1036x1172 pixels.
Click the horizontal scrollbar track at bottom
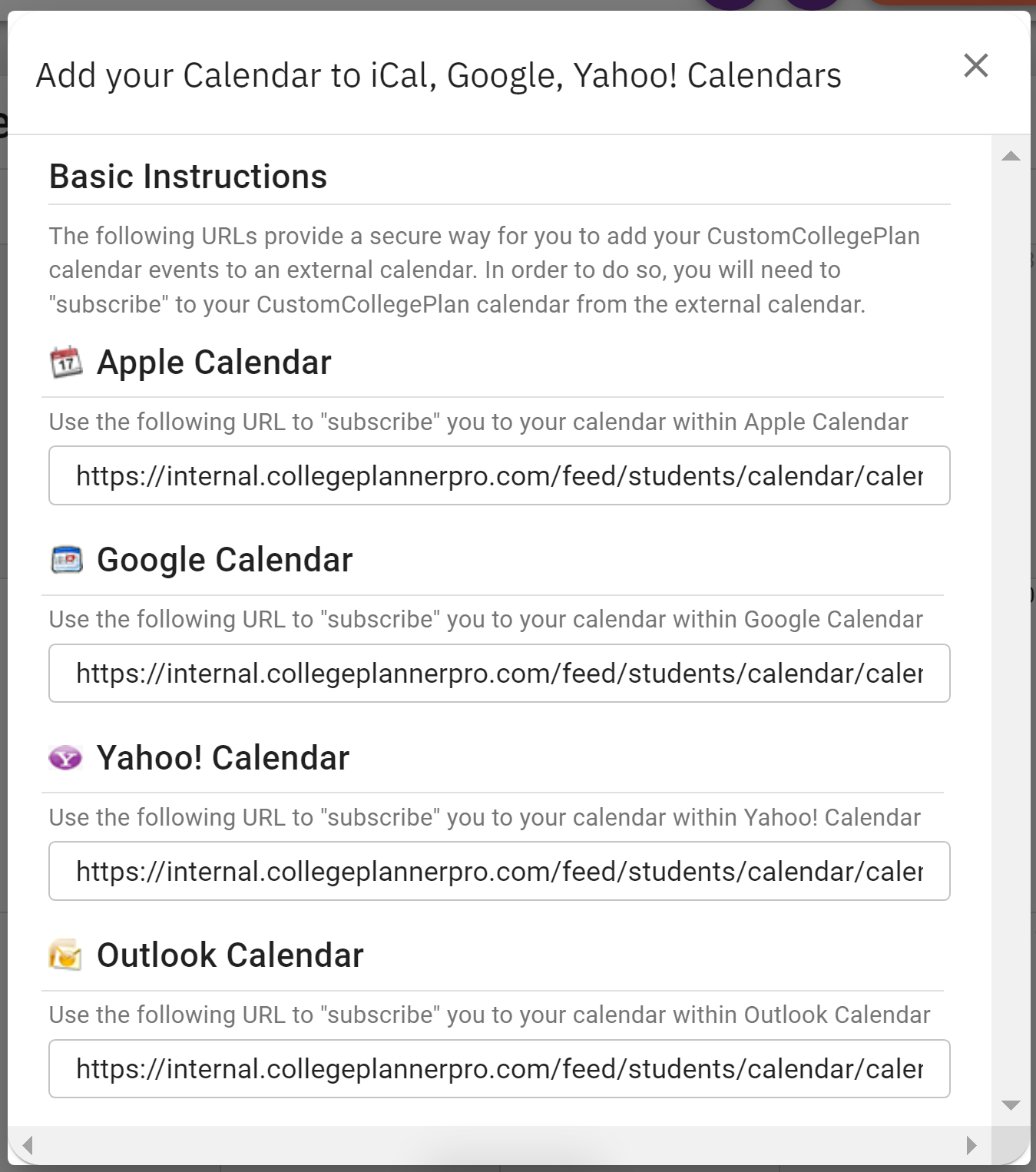[x=499, y=1146]
